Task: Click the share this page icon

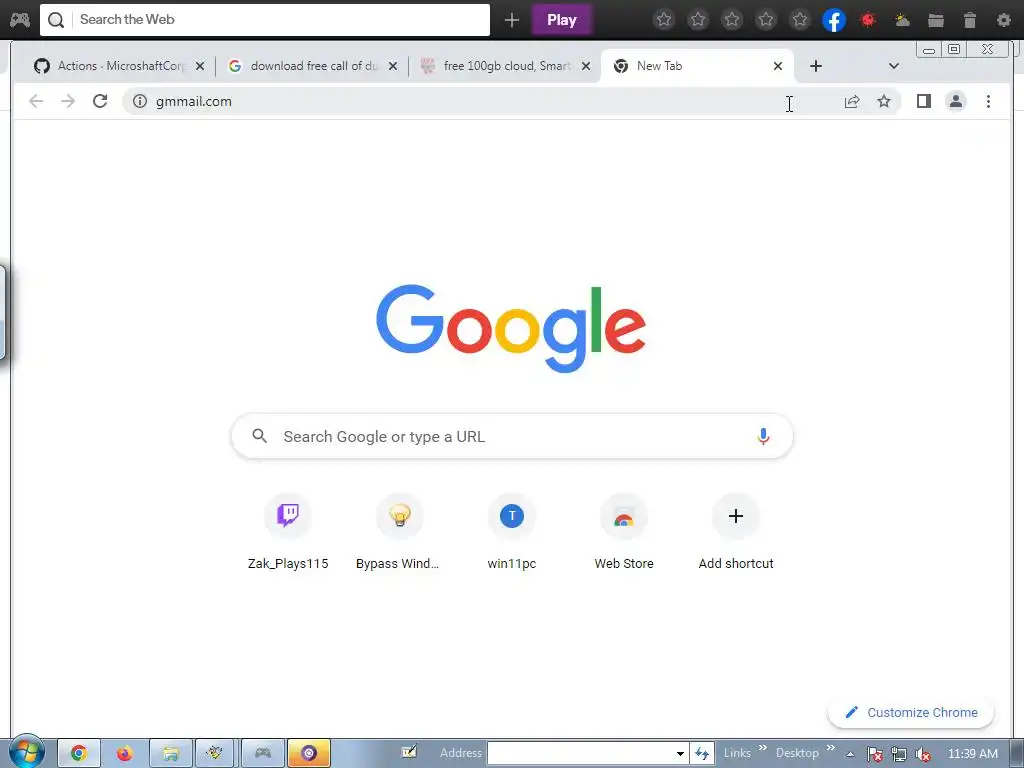Action: [x=852, y=101]
